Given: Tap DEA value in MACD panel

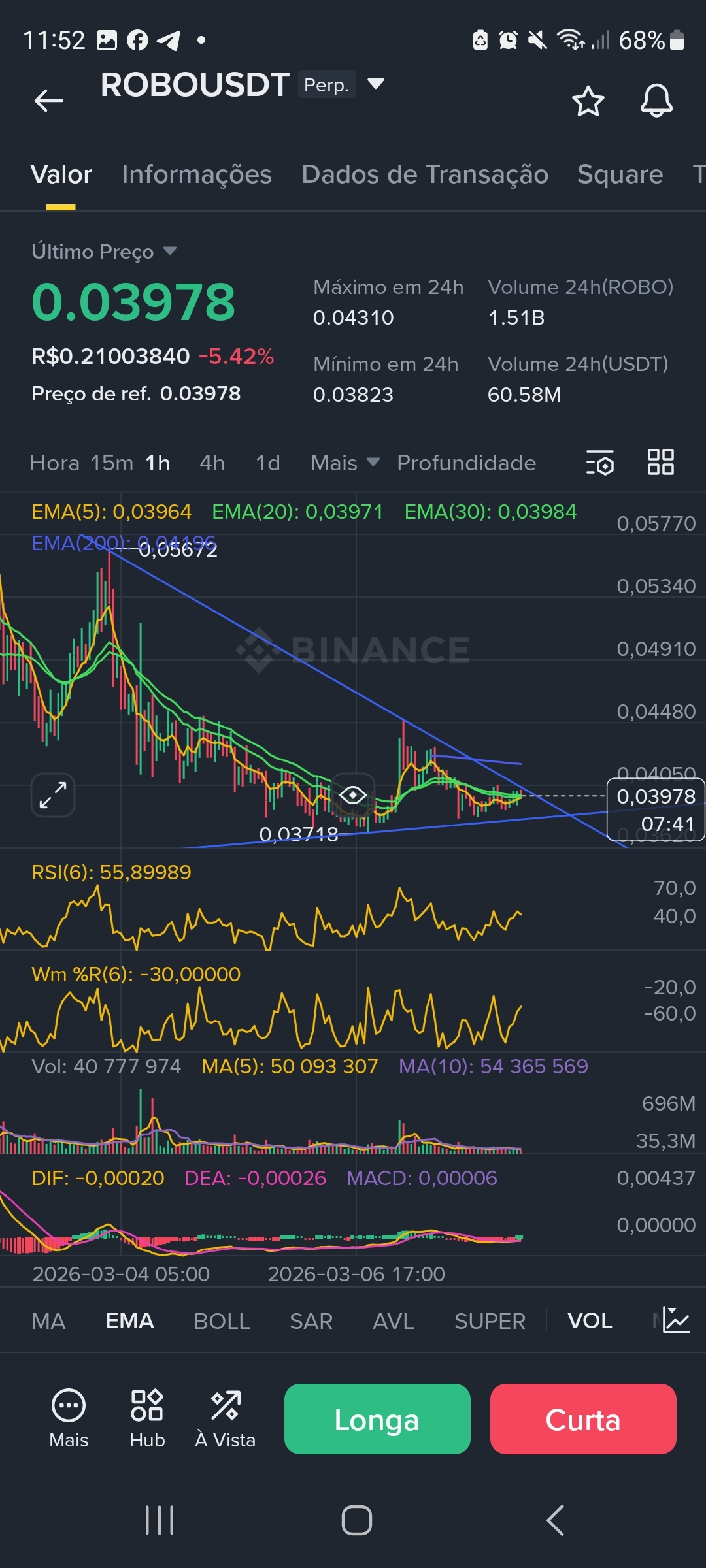Looking at the screenshot, I should (x=255, y=1178).
